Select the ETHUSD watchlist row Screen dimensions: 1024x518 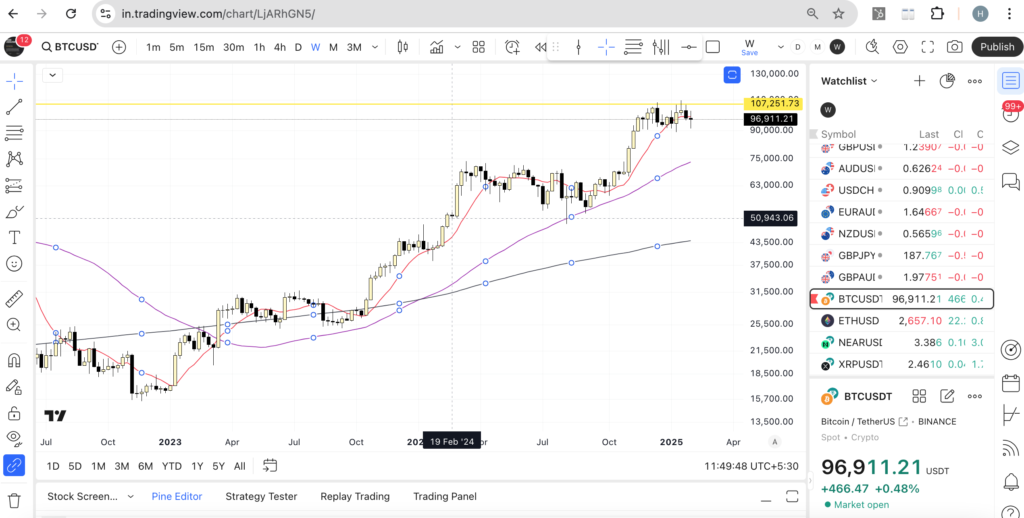pyautogui.click(x=901, y=321)
